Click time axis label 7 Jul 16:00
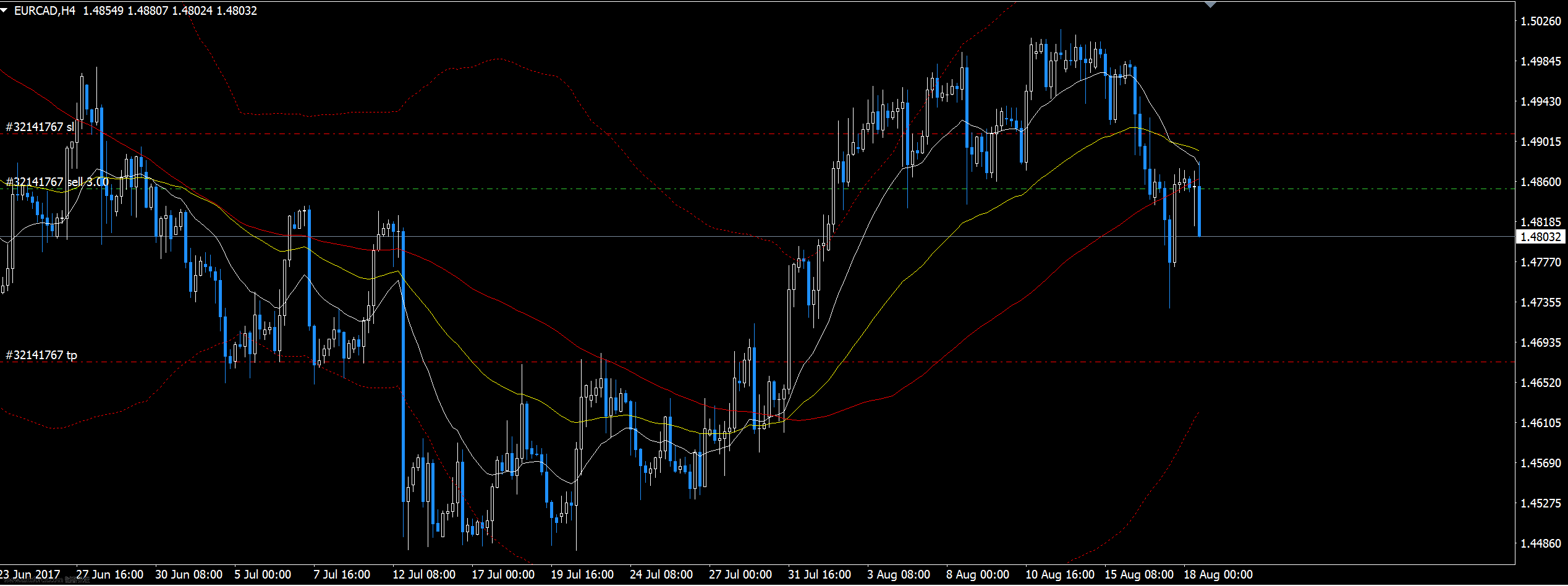 [342, 574]
